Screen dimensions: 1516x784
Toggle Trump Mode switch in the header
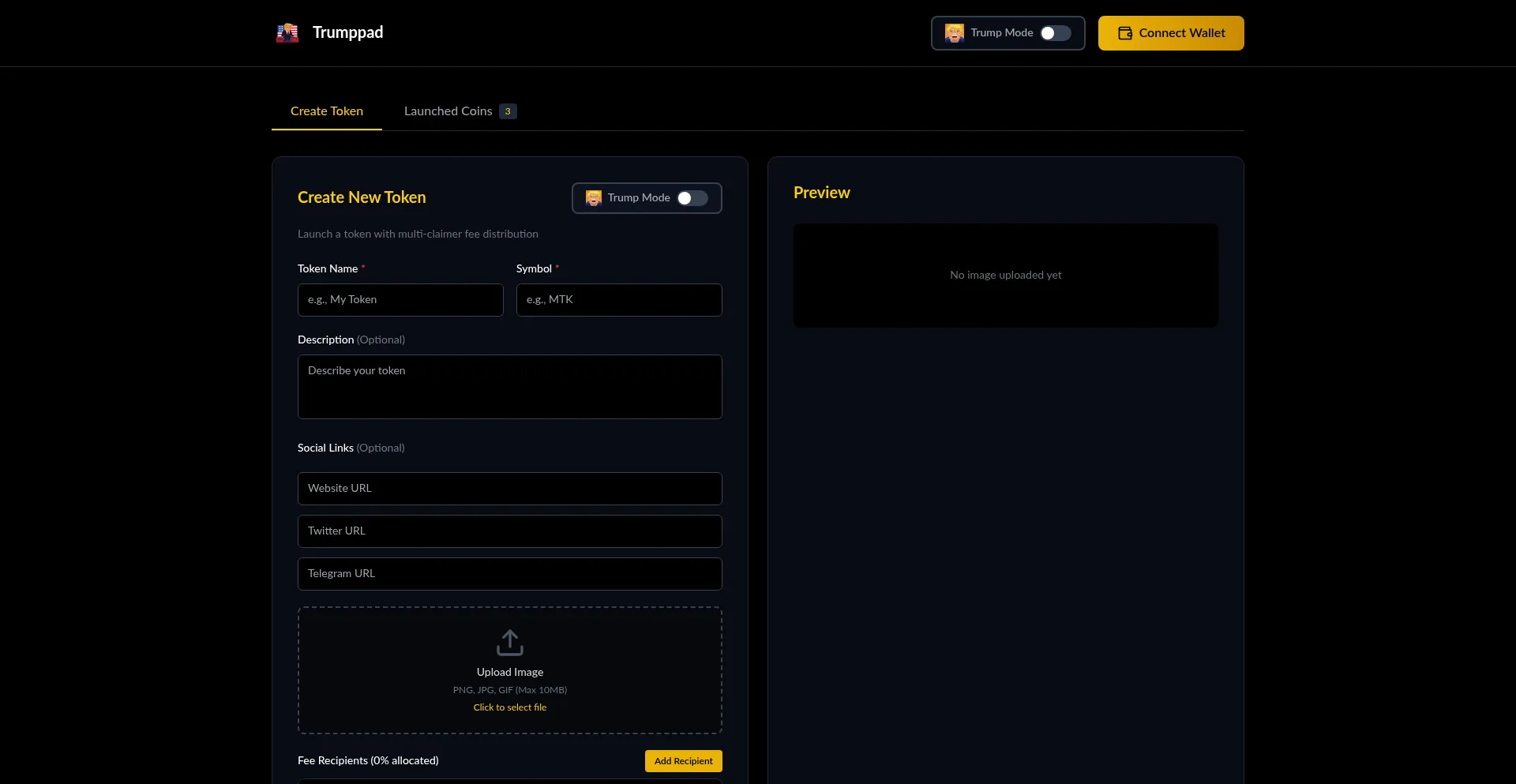click(x=1055, y=33)
